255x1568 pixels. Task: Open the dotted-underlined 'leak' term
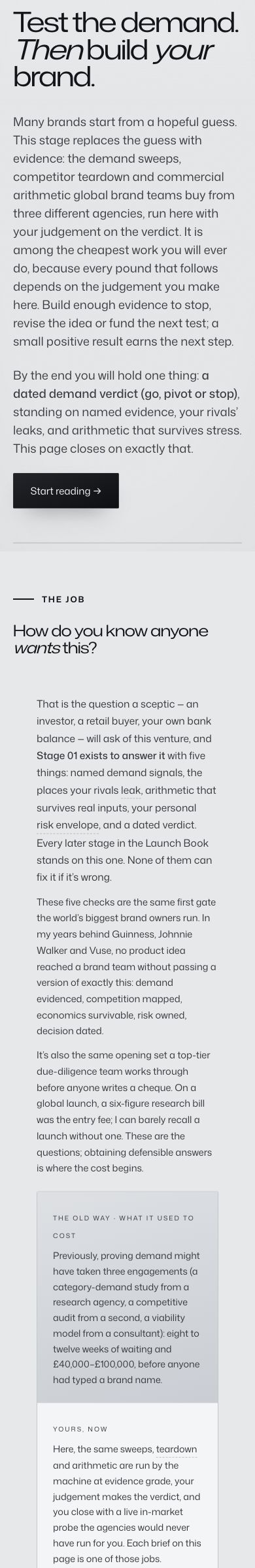coord(131,791)
